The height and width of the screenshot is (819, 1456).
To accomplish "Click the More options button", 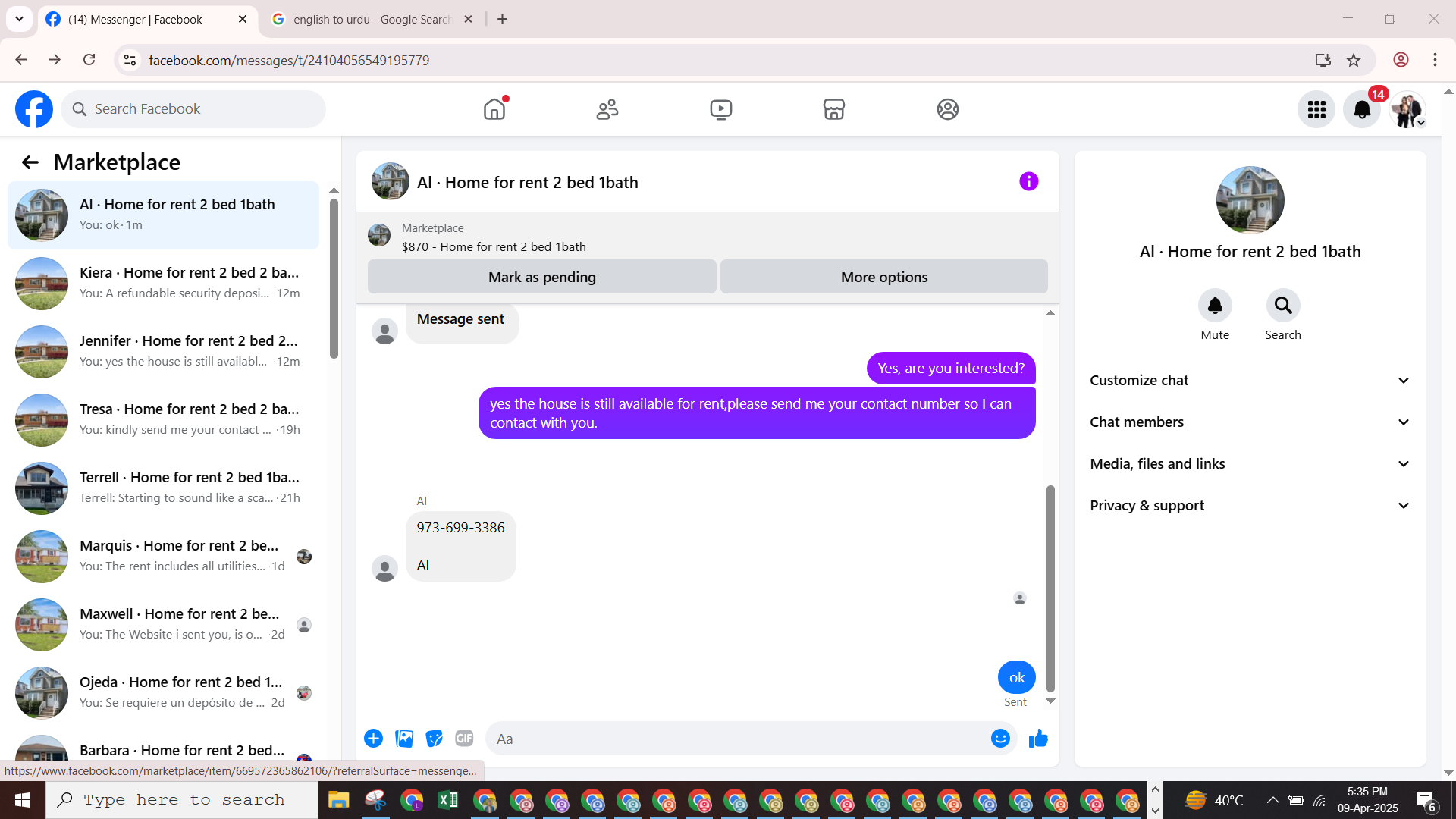I will [x=884, y=277].
